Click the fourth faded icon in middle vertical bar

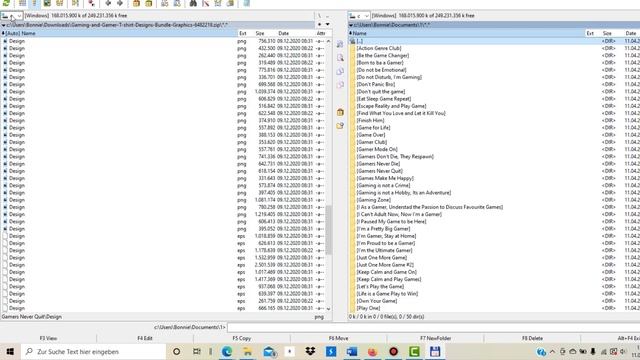pyautogui.click(x=340, y=84)
